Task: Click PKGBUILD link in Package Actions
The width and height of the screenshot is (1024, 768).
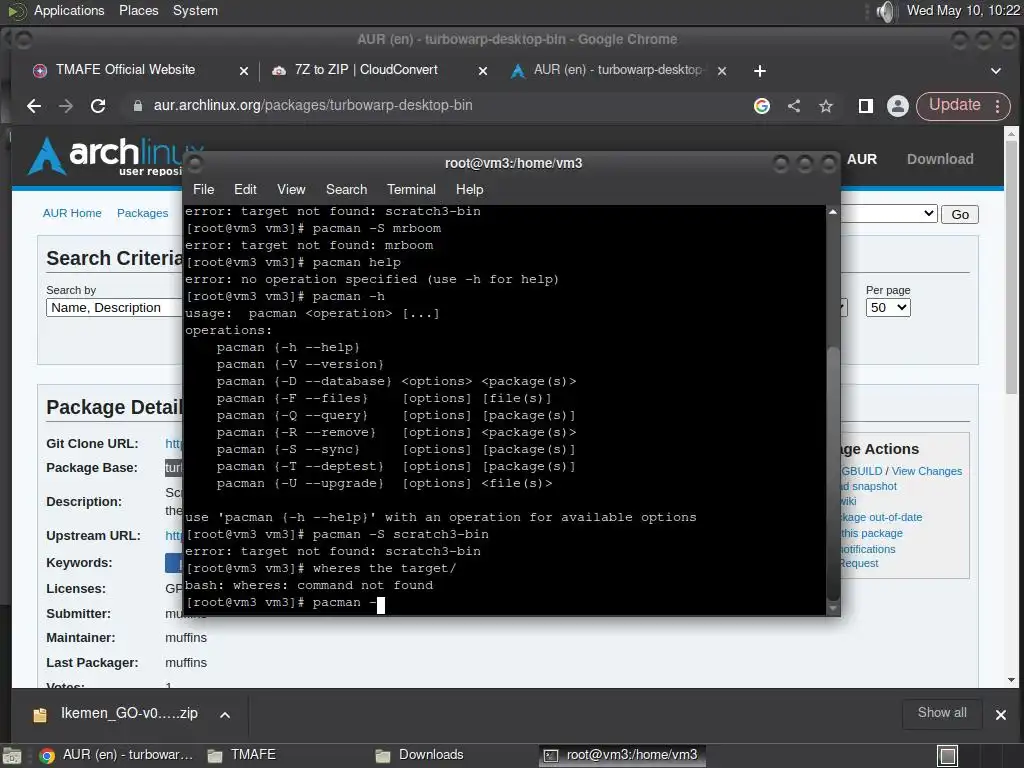Action: click(x=861, y=471)
